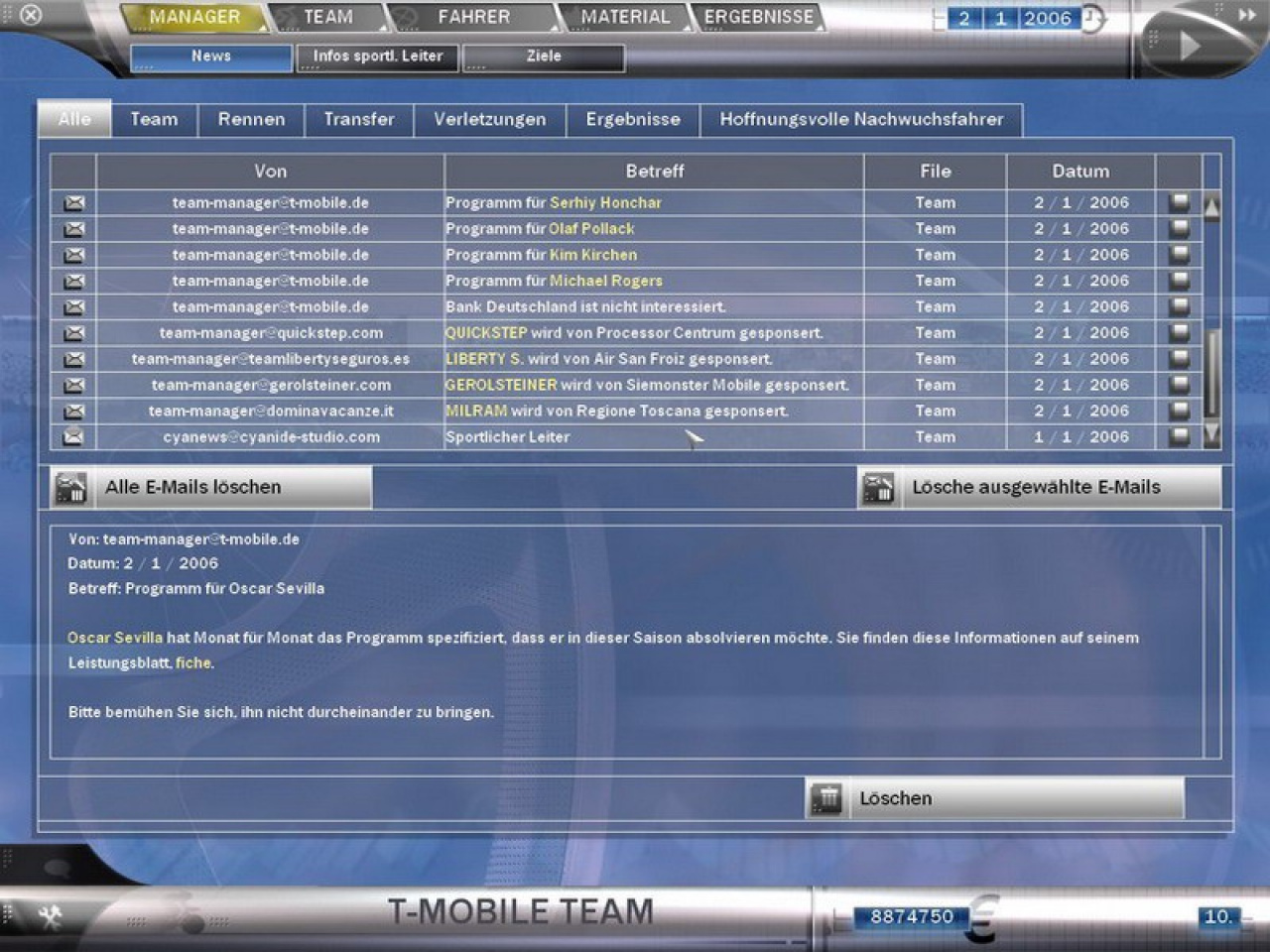Click the email list scrollbar thumb

(1211, 372)
